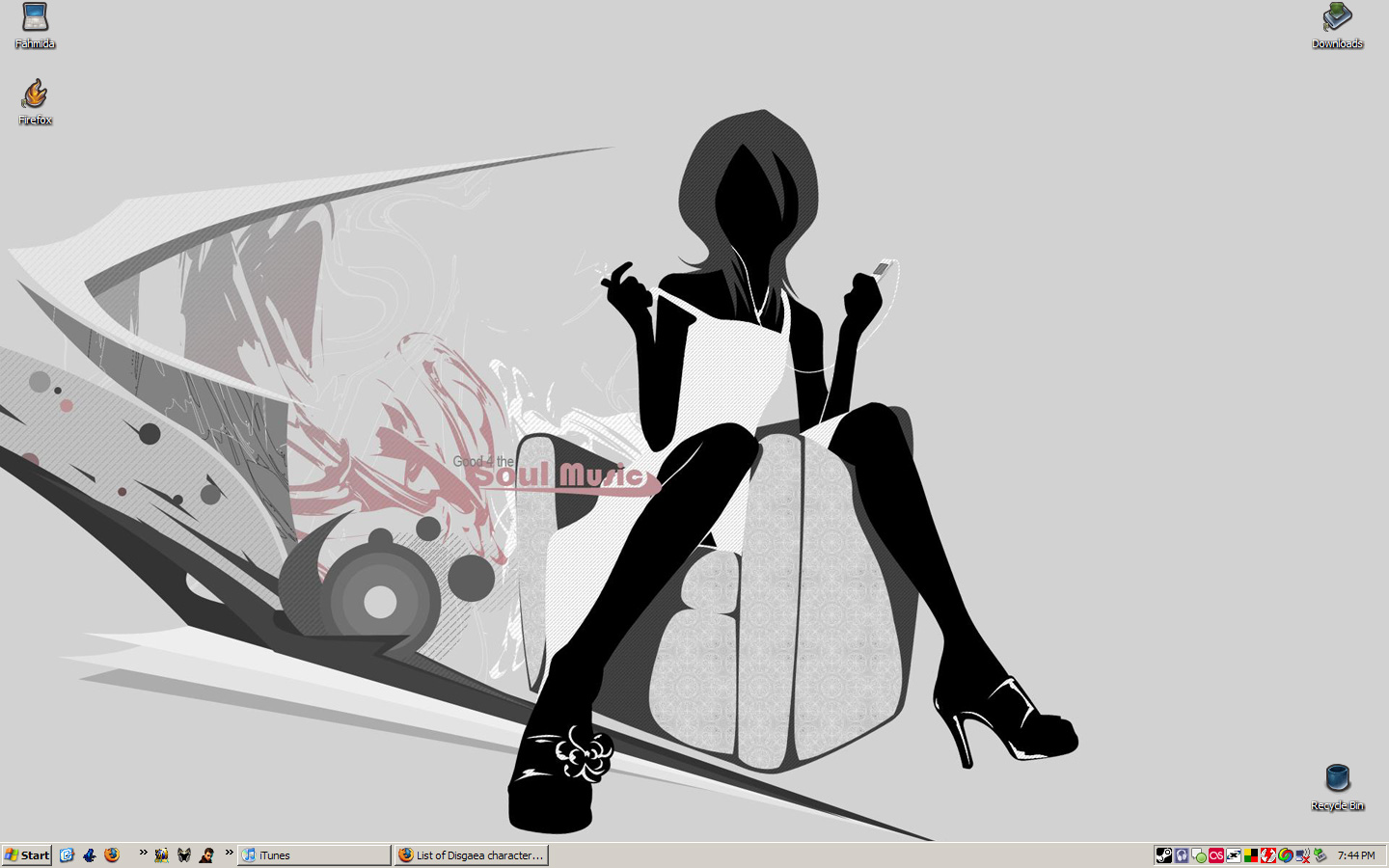Click the white arrows tray icon
The height and width of the screenshot is (868, 1389).
pyautogui.click(x=1234, y=854)
